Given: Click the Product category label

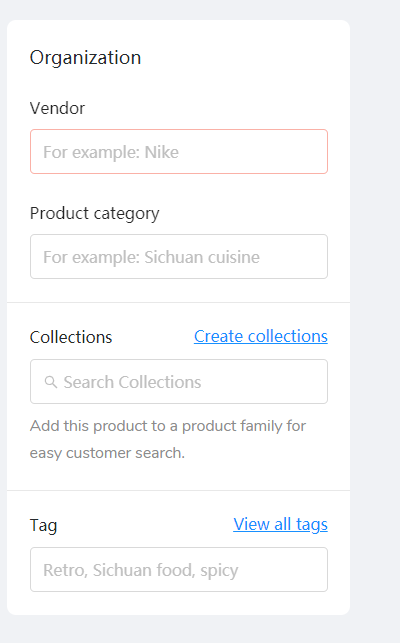Looking at the screenshot, I should click(95, 214).
